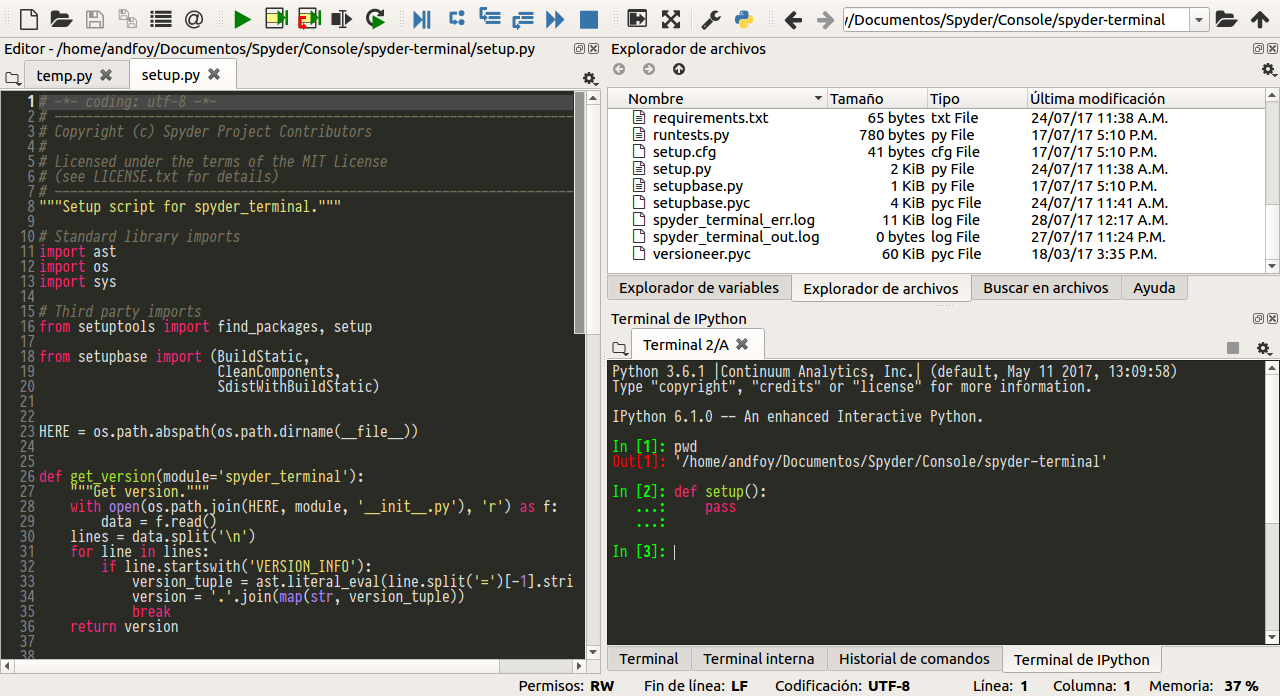This screenshot has height=696, width=1280.
Task: Switch to the temp.py tab
Action: (64, 73)
